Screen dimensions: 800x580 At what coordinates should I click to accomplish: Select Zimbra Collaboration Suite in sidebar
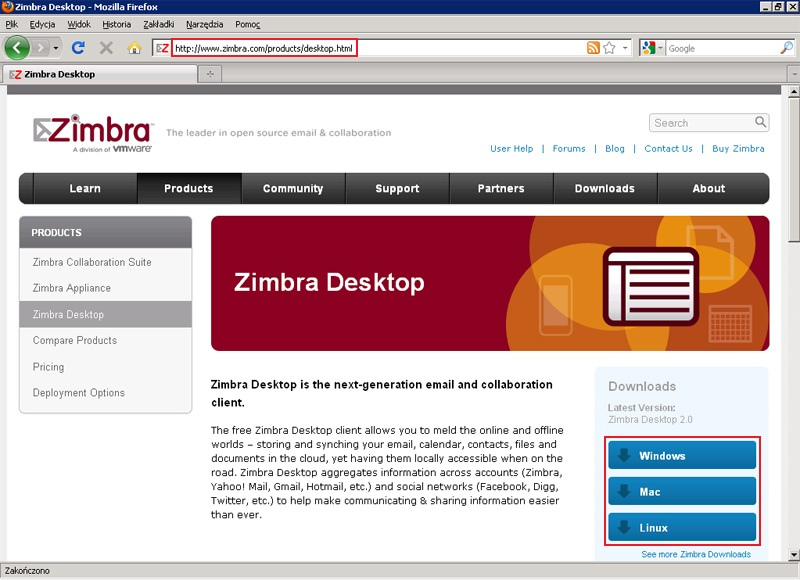106,262
